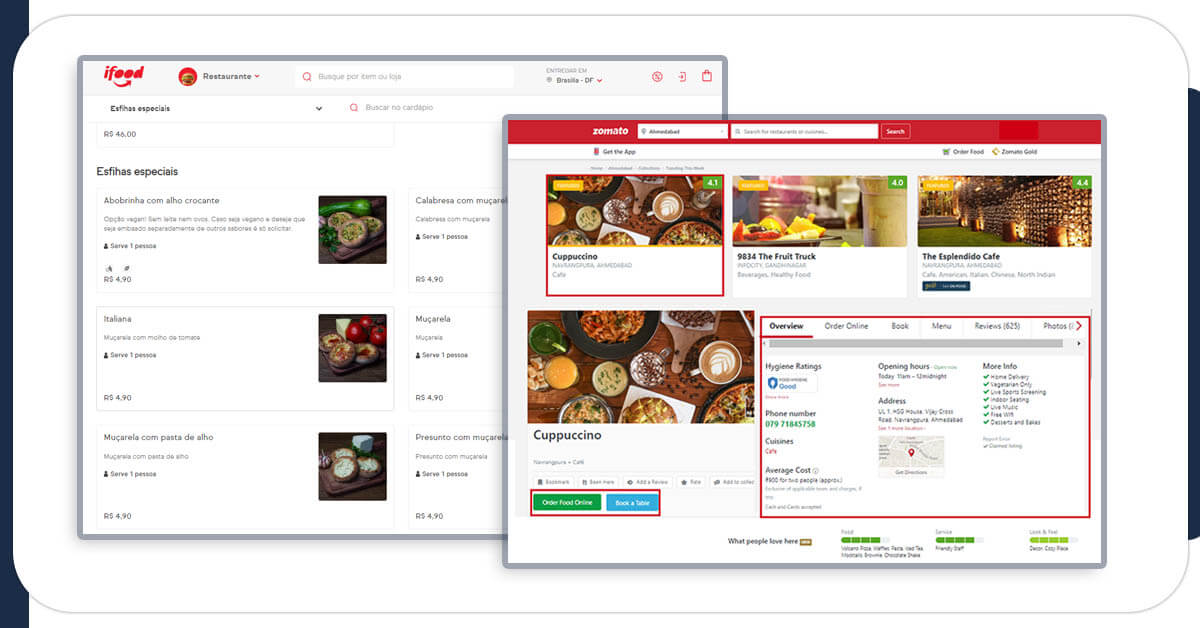Click the Rate star button

691,482
